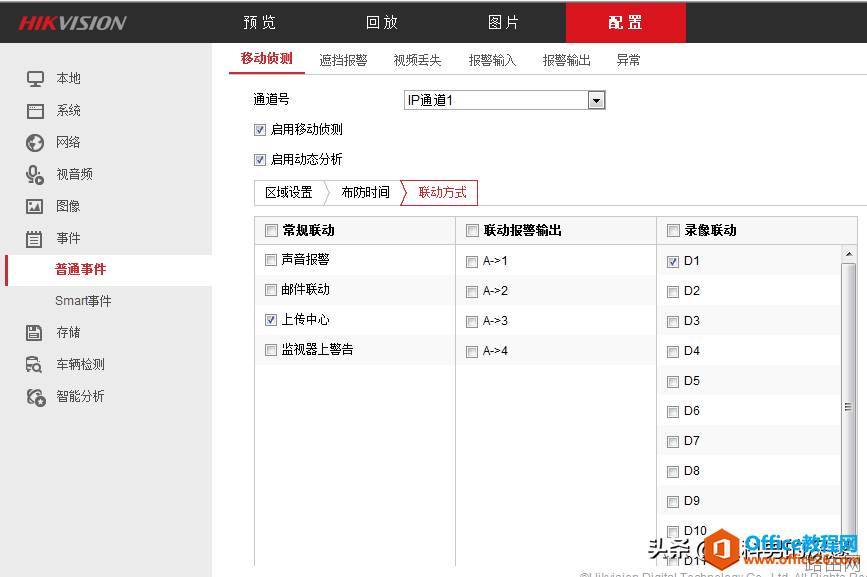
Task: Select the 异常 tab
Action: [x=628, y=60]
